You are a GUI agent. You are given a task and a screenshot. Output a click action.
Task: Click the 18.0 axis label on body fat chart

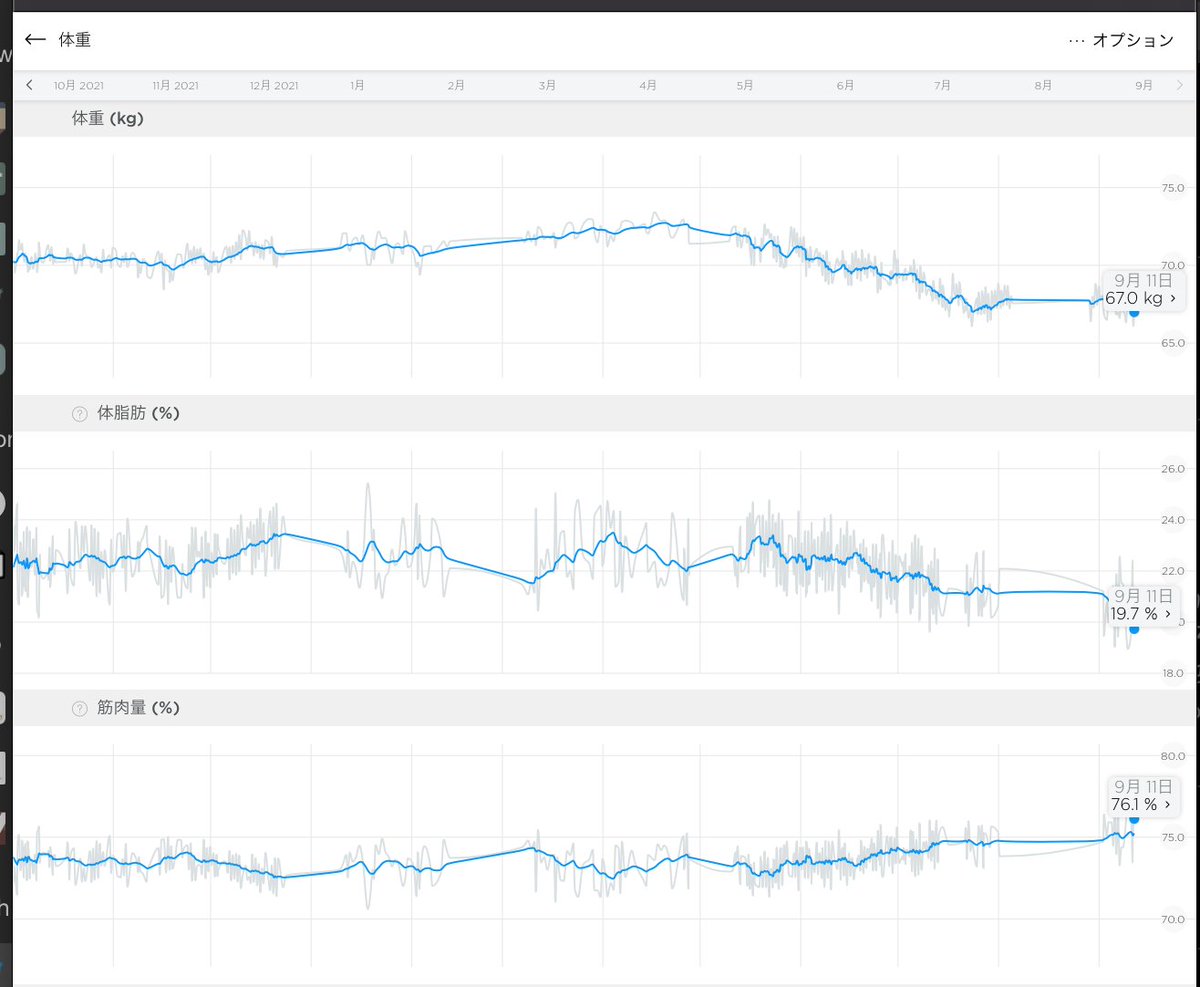coord(1172,673)
